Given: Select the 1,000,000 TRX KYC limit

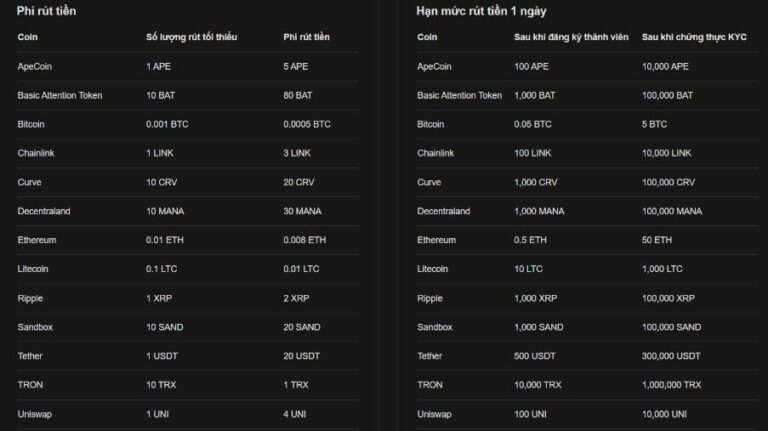Looking at the screenshot, I should point(671,385).
